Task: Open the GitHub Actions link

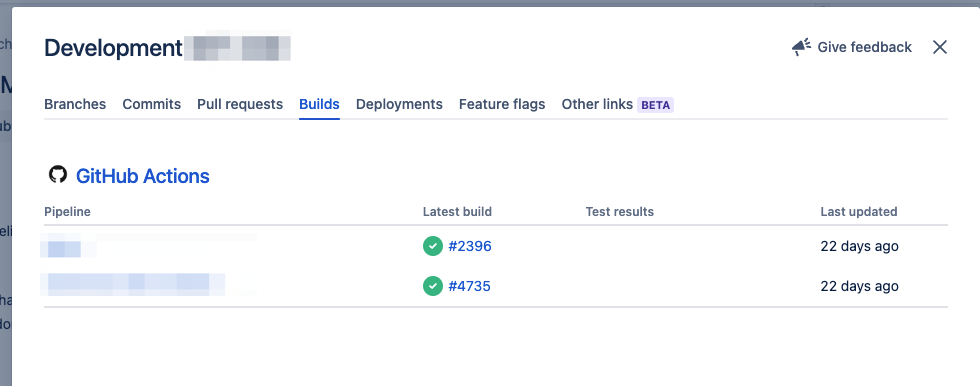Action: click(x=142, y=176)
